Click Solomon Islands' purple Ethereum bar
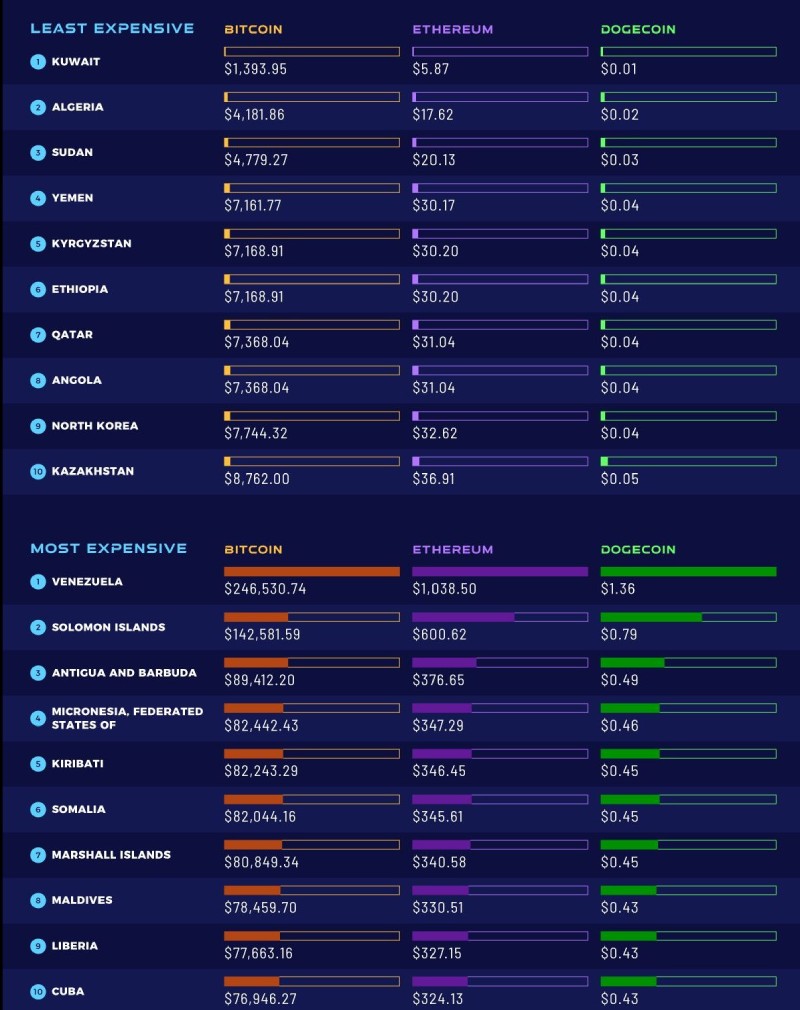 pos(499,617)
